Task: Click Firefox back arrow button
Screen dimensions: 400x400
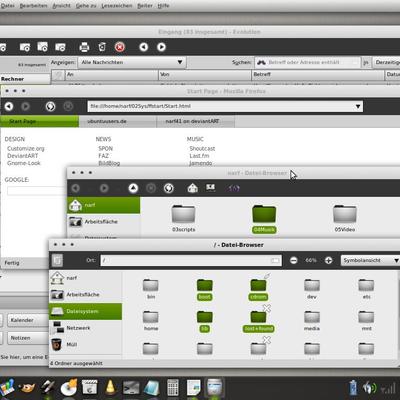Action: [9, 106]
